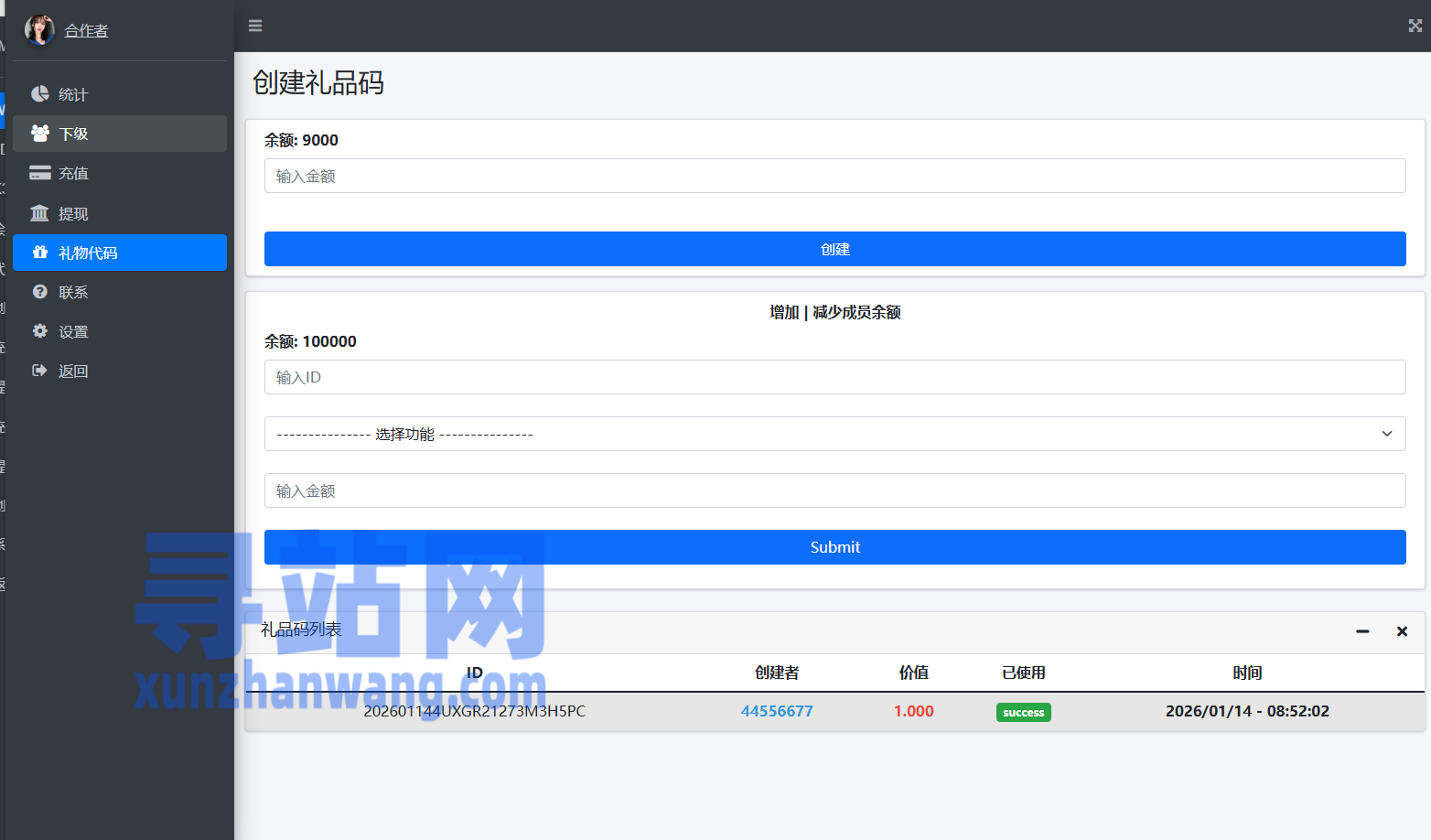Collapse the 礼品码列表 panel with minus
1431x840 pixels.
pyautogui.click(x=1362, y=631)
